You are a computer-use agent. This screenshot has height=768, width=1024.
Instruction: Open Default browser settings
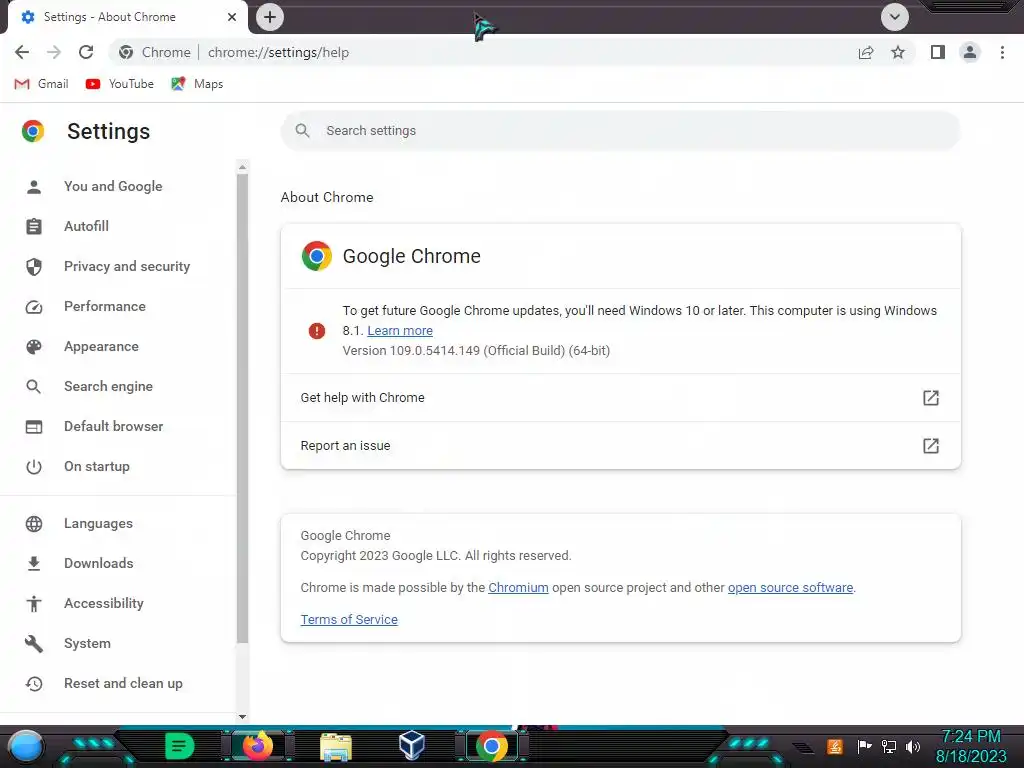click(x=113, y=426)
